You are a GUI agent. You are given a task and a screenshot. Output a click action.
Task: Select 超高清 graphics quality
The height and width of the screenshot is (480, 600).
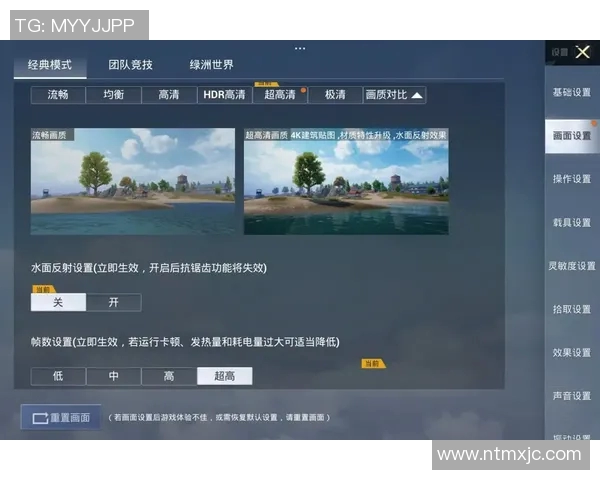click(280, 95)
